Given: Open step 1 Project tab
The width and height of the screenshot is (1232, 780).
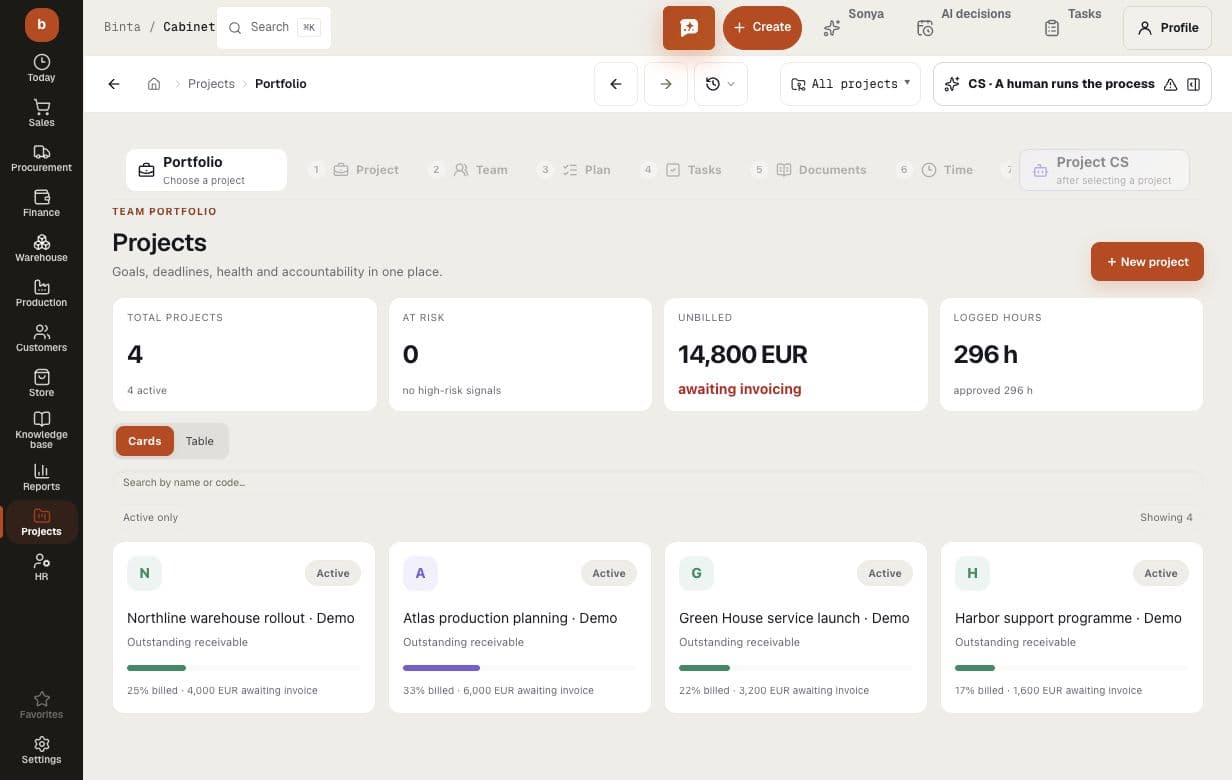Looking at the screenshot, I should click(355, 170).
